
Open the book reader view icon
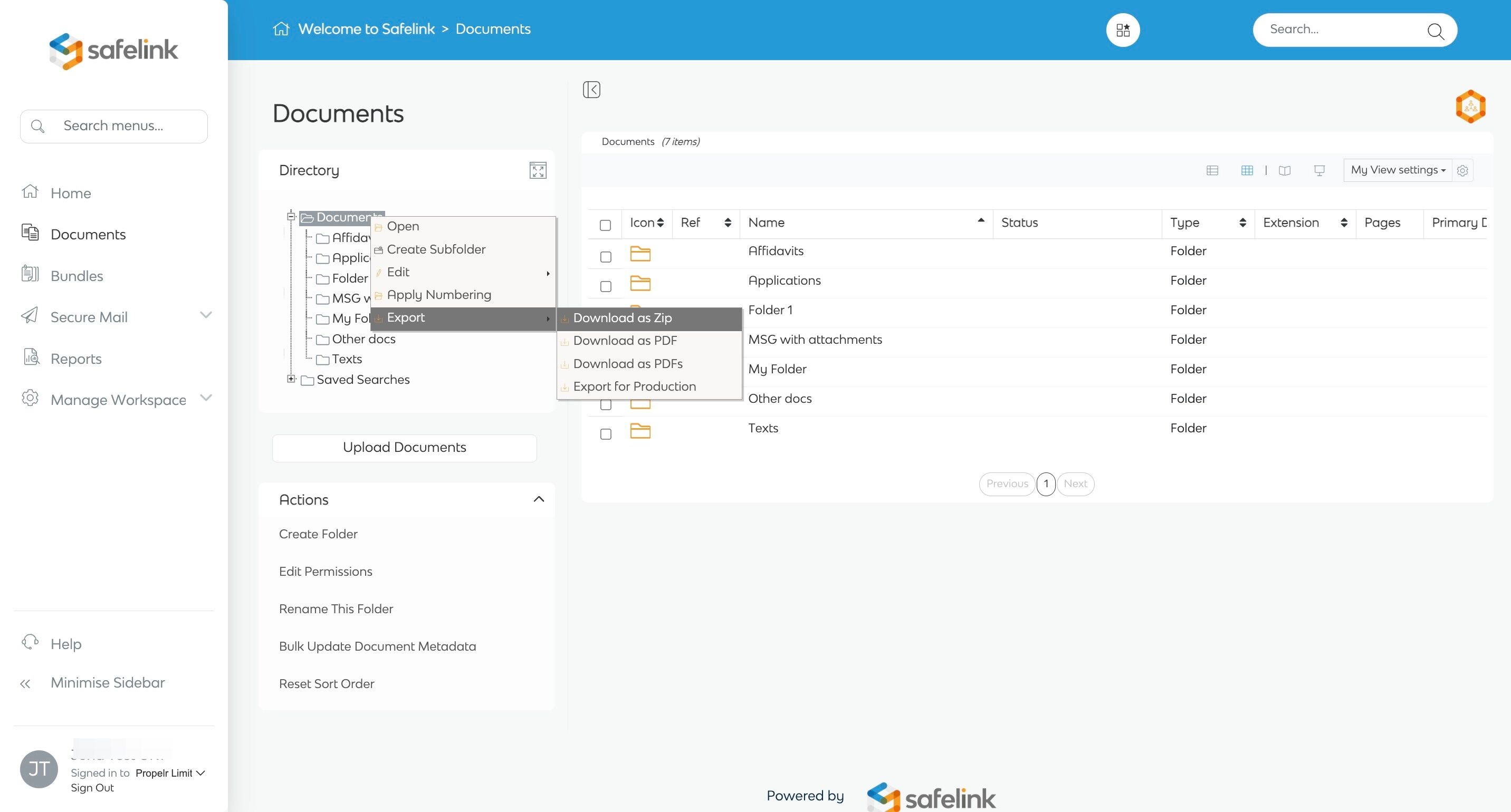point(1285,171)
